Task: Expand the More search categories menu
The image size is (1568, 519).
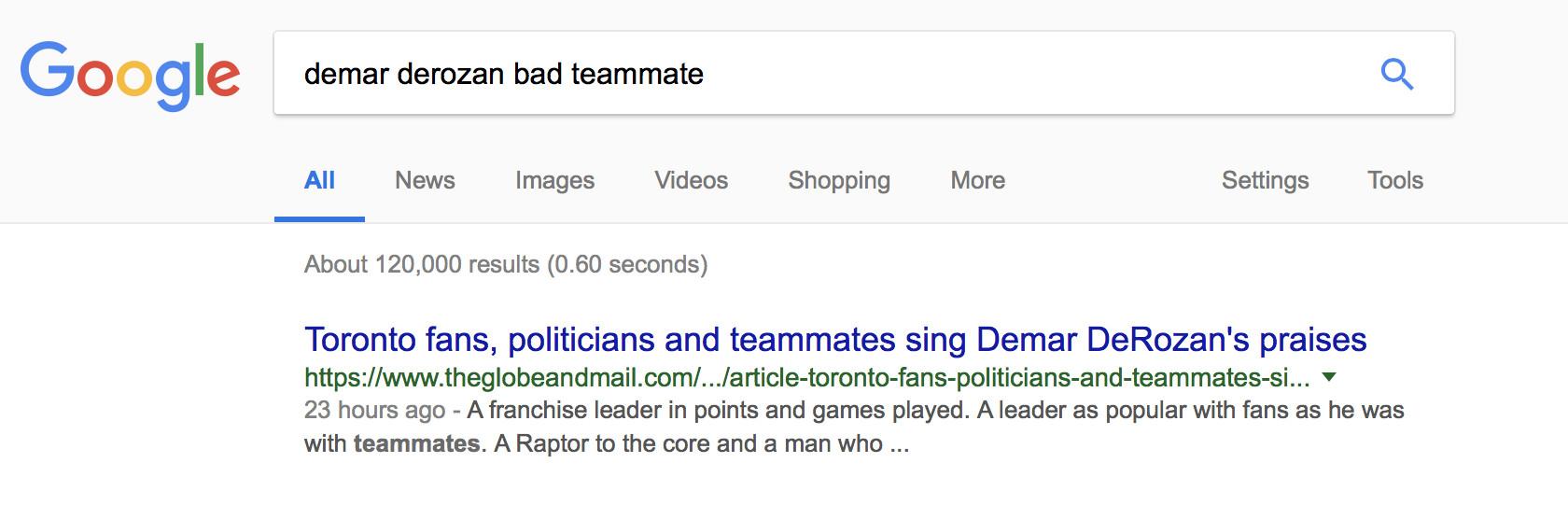Action: click(977, 181)
